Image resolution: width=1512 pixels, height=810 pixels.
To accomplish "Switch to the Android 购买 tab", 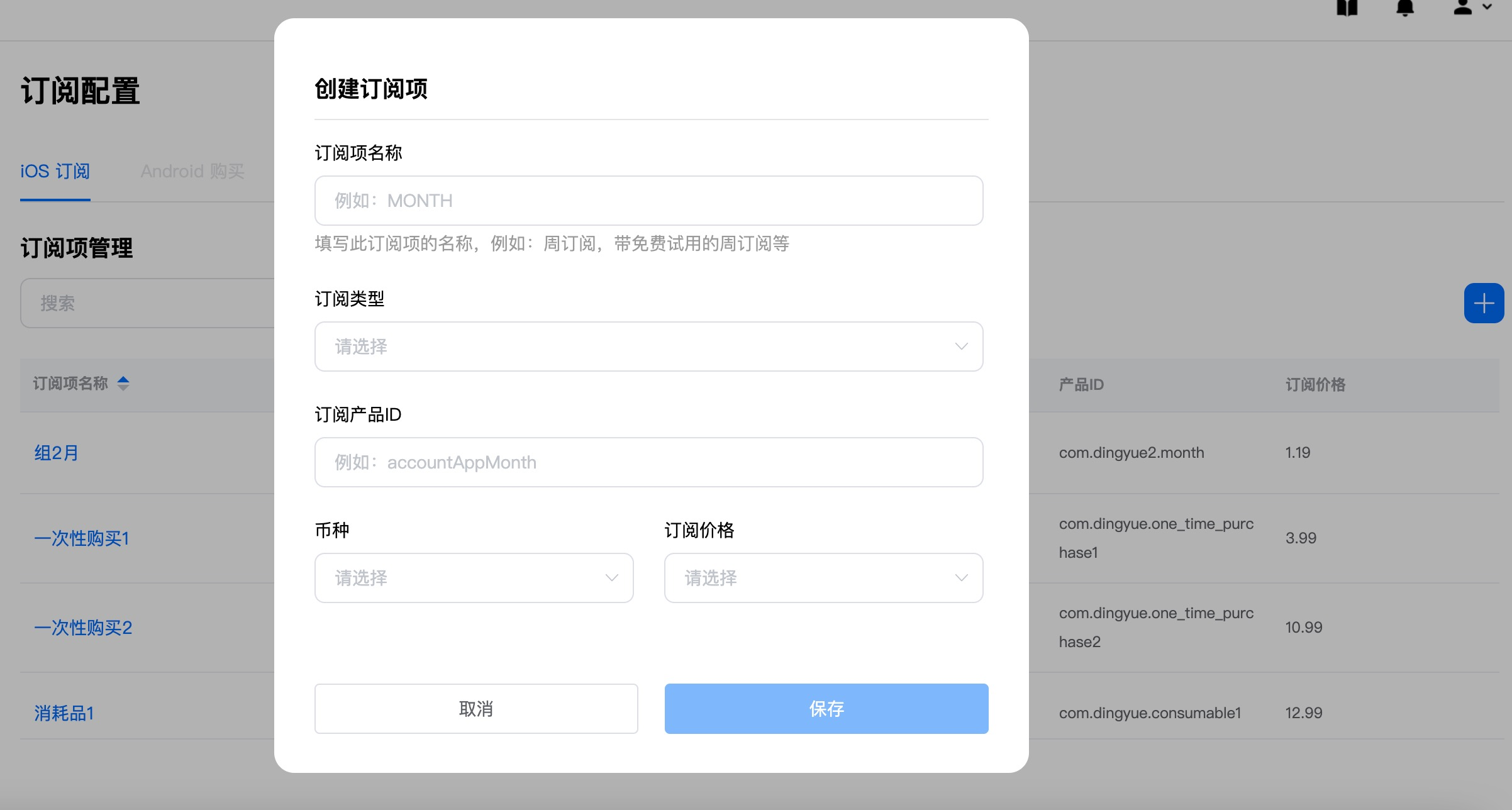I will pyautogui.click(x=192, y=170).
